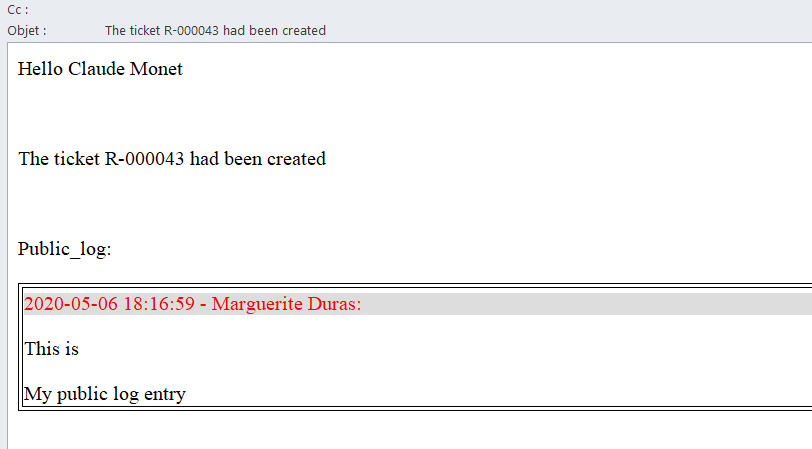This screenshot has width=812, height=449.
Task: Click the "My public log entry" line
Action: [105, 394]
